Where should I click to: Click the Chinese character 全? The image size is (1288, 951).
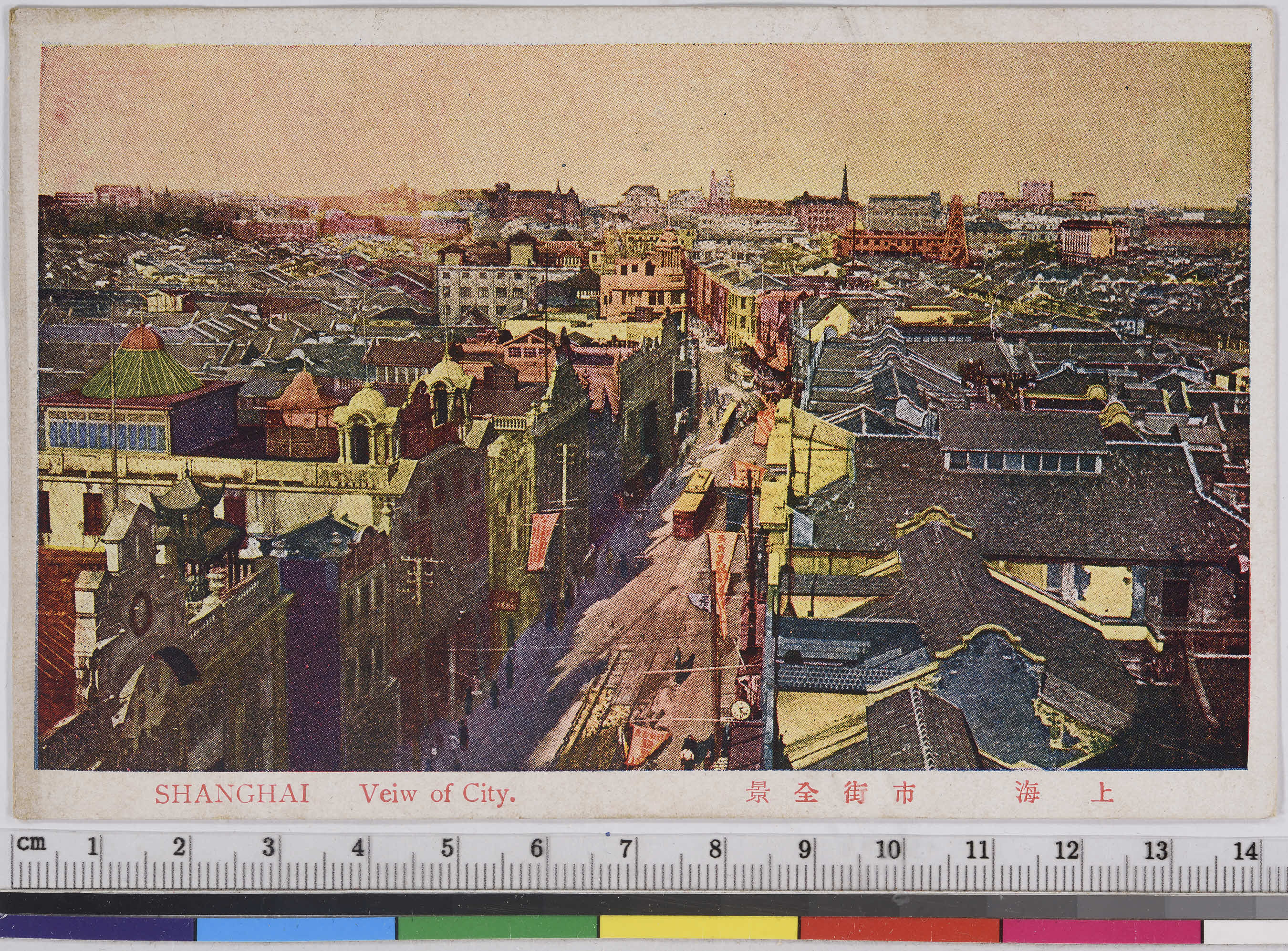tap(807, 792)
